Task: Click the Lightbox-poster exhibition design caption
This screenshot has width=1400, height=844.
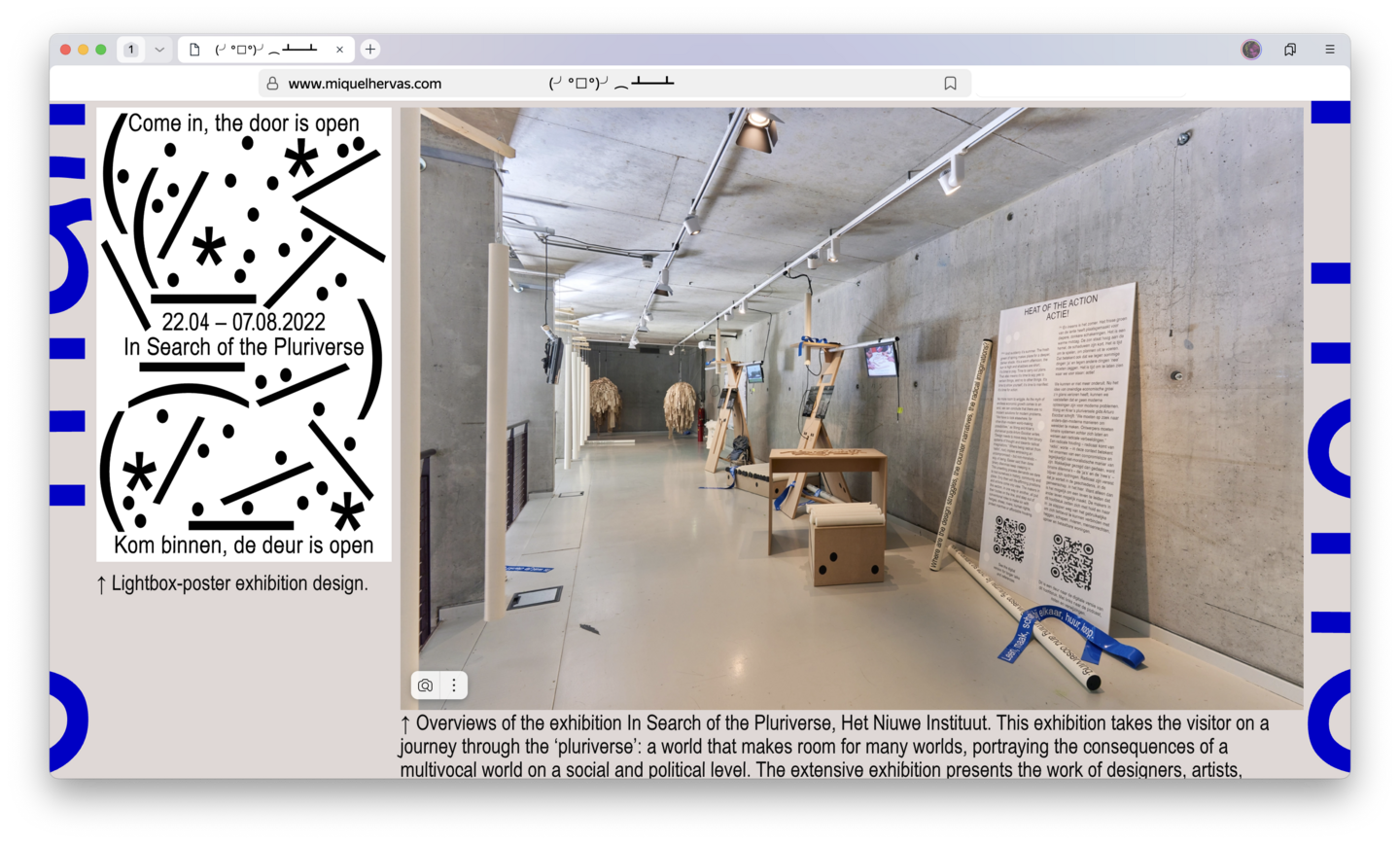Action: pos(232,583)
